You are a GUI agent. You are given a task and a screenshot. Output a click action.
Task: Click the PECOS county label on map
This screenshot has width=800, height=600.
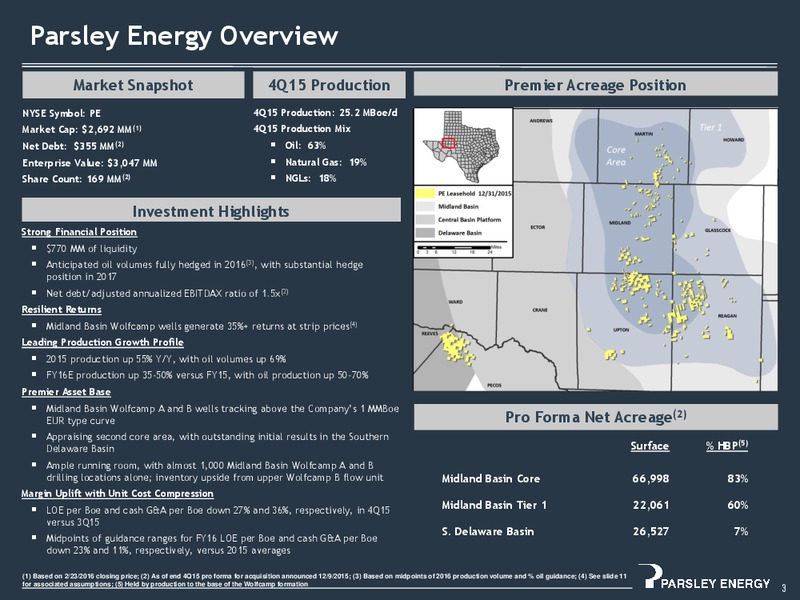point(494,385)
